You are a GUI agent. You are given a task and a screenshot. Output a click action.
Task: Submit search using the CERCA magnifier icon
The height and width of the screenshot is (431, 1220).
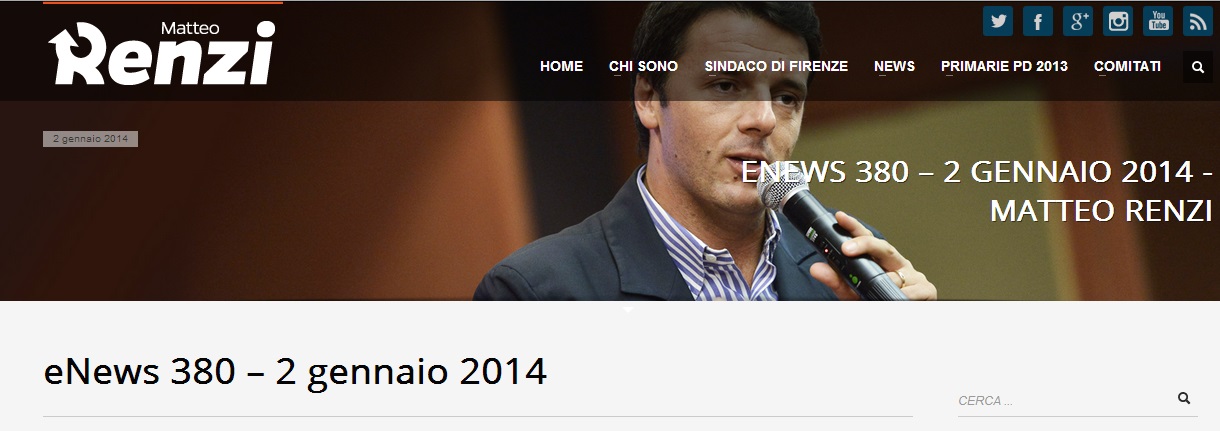(x=1184, y=398)
